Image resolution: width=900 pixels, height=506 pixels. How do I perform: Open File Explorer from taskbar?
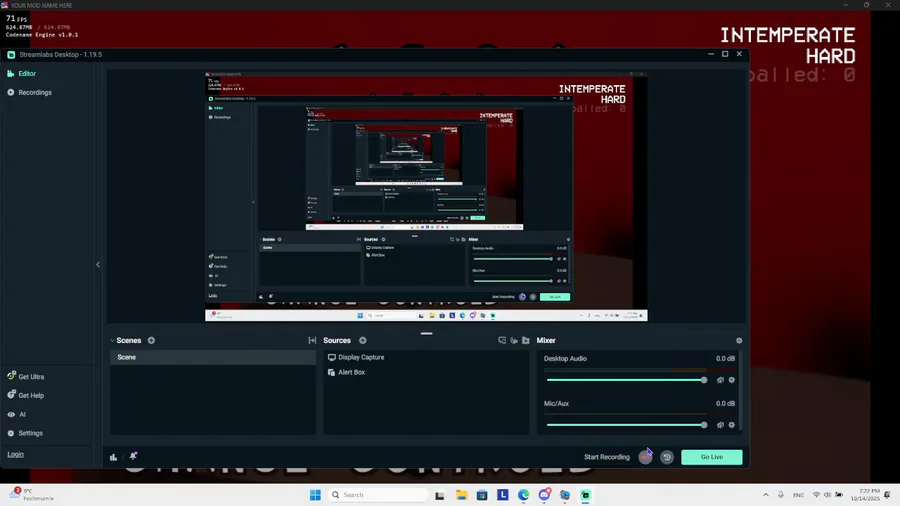(461, 495)
